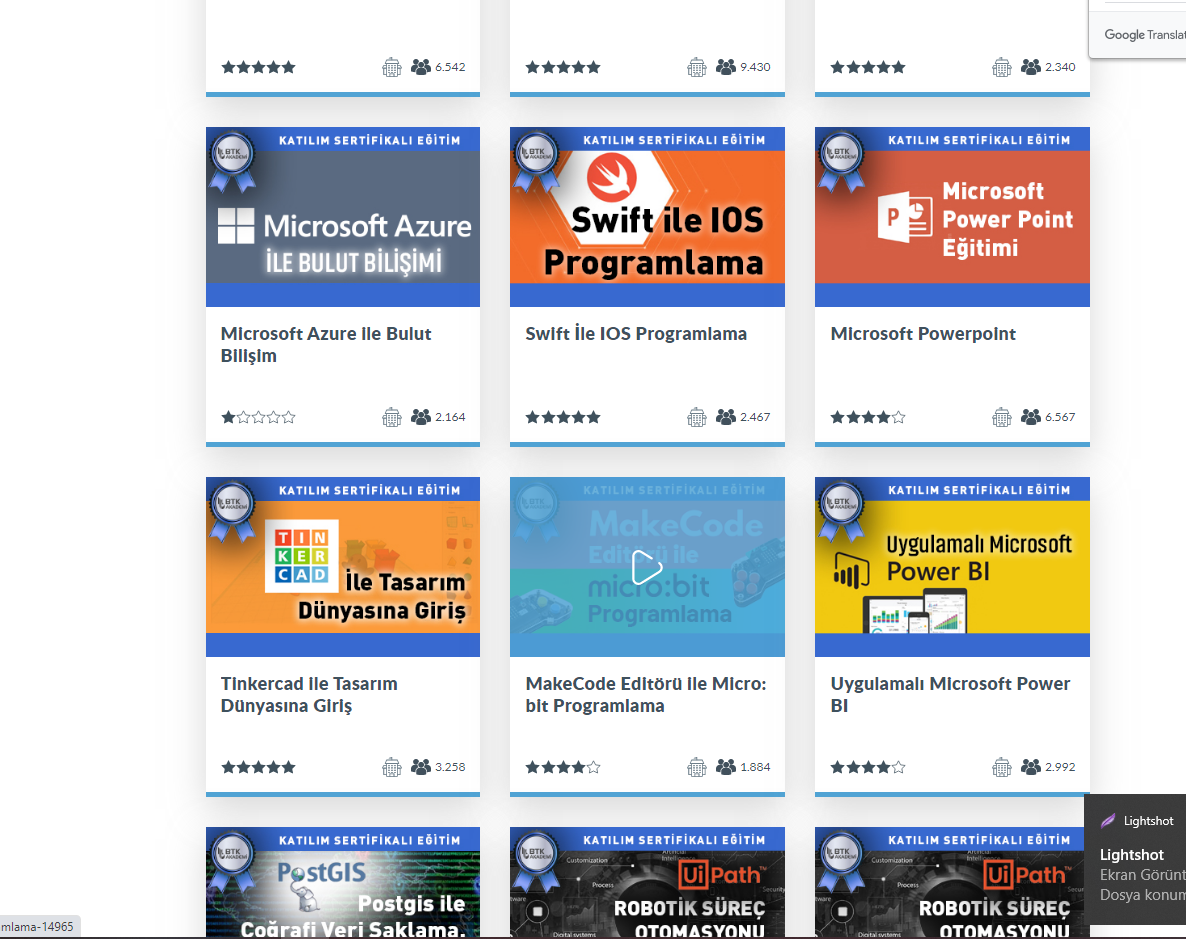This screenshot has height=939, width=1186.
Task: Click participant count 1.884 on MakeCode card
Action: (x=755, y=767)
